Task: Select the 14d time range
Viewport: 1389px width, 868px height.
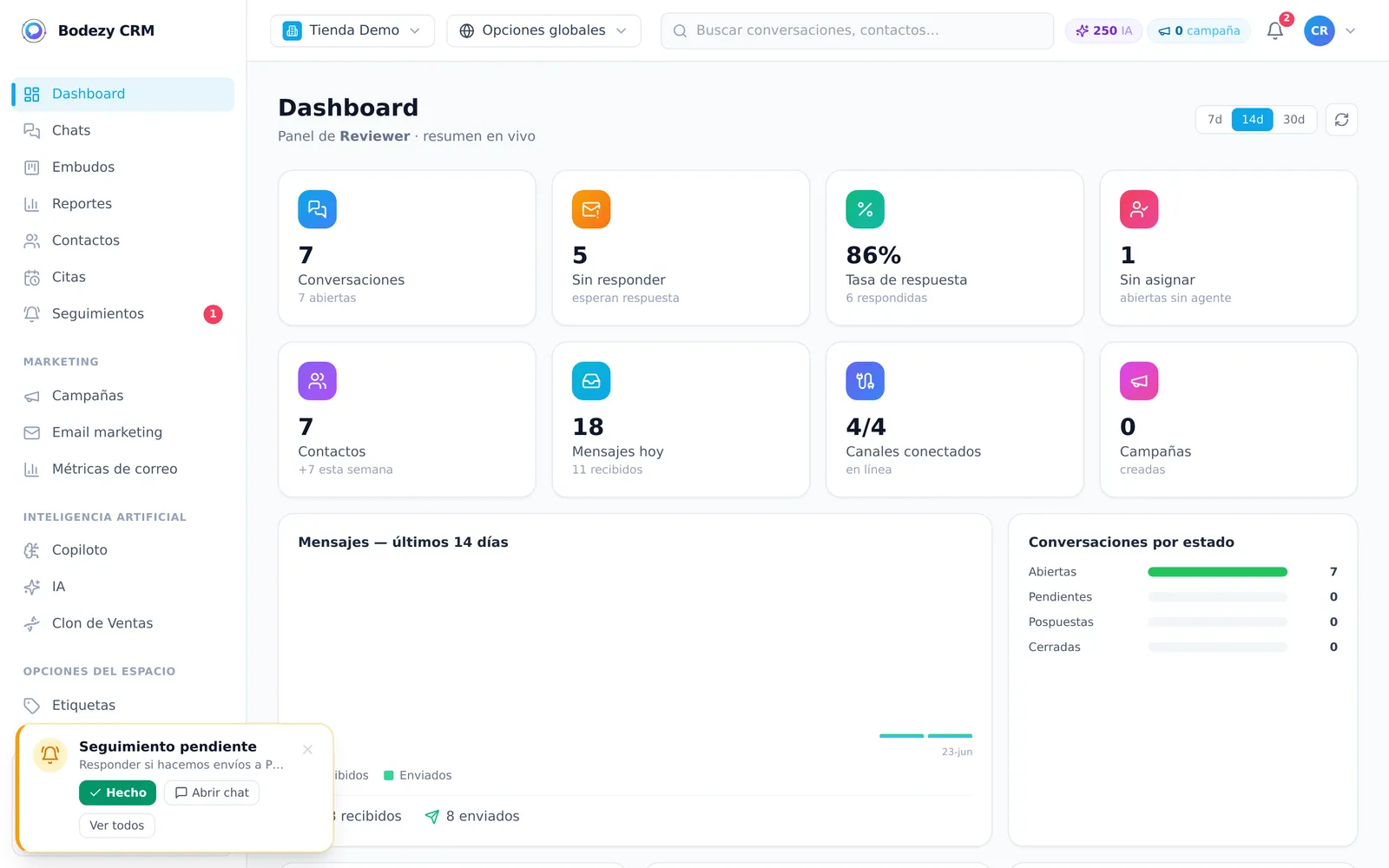Action: click(1252, 120)
